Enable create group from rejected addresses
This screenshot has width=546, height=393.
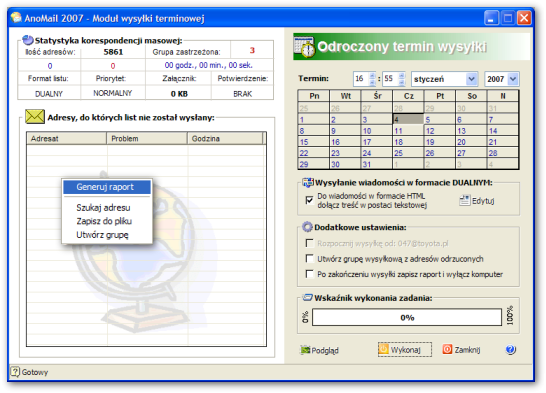(309, 258)
